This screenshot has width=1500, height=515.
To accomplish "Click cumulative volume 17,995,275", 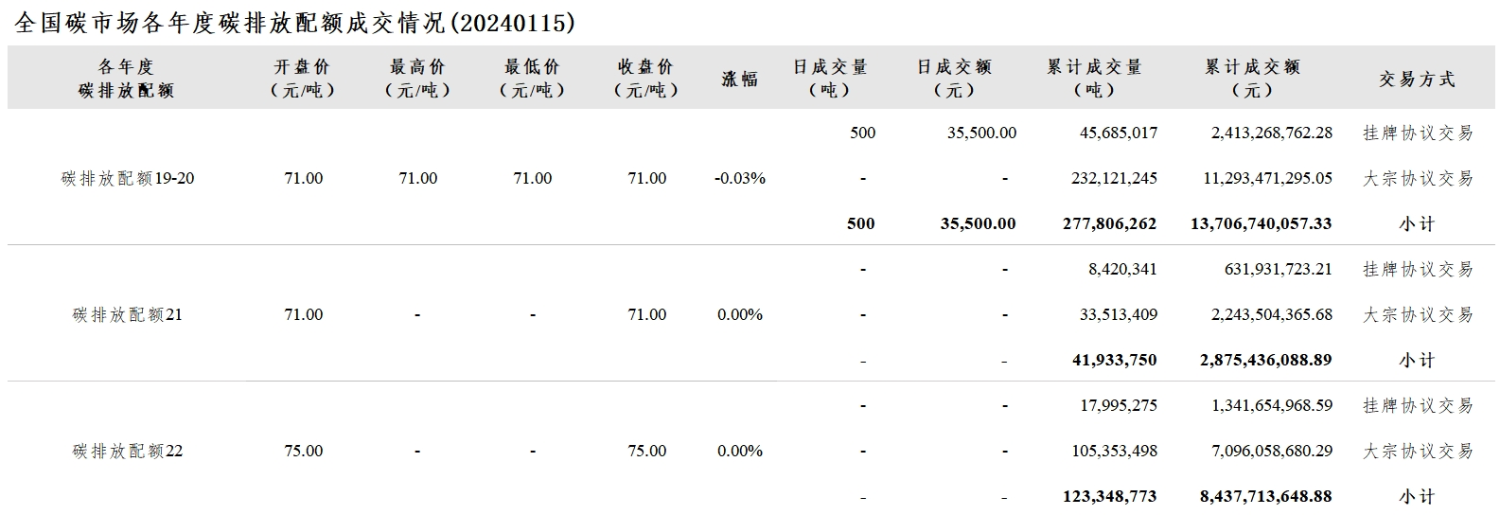I will tap(1118, 405).
